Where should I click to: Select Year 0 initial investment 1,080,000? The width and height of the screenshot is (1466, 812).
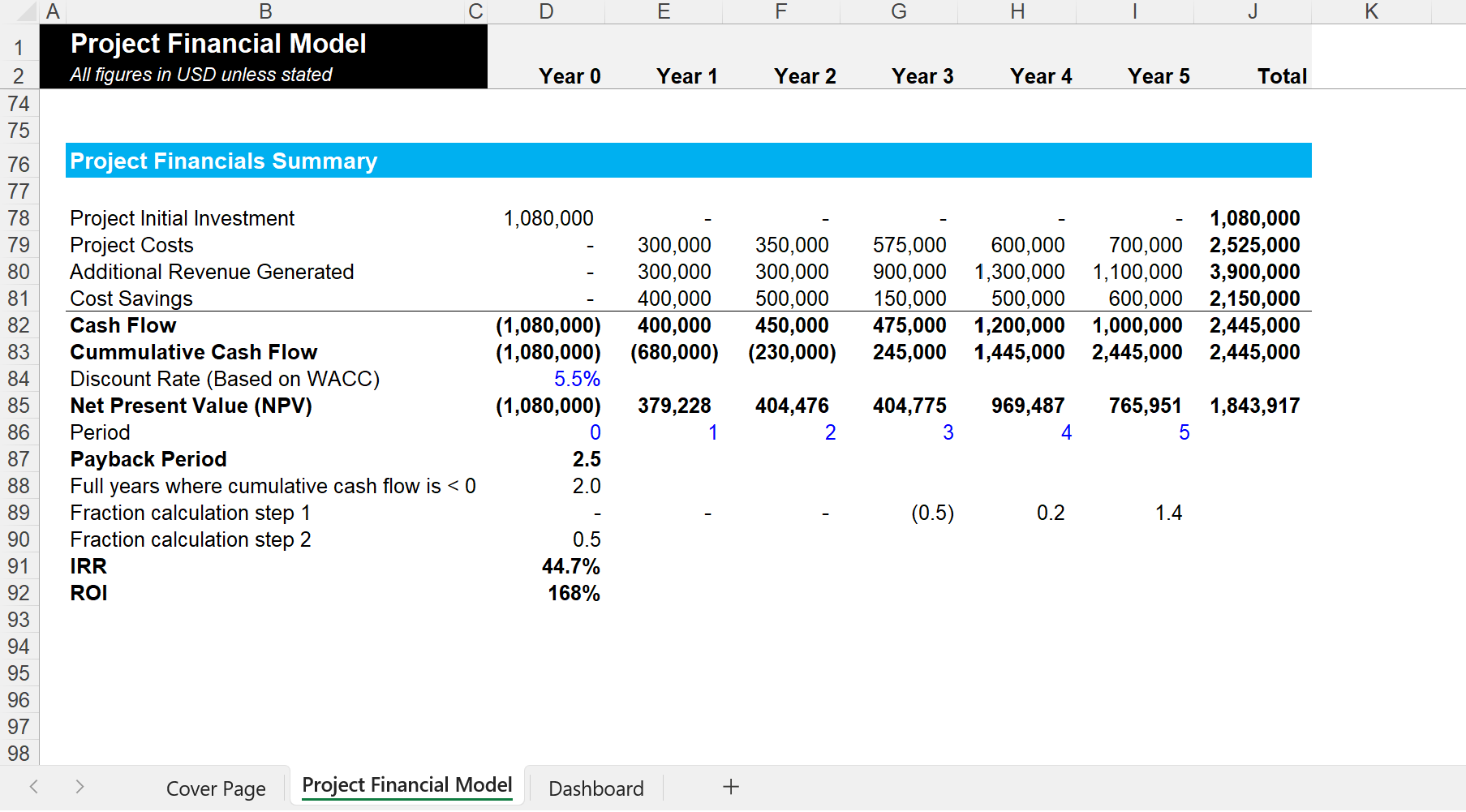(548, 218)
